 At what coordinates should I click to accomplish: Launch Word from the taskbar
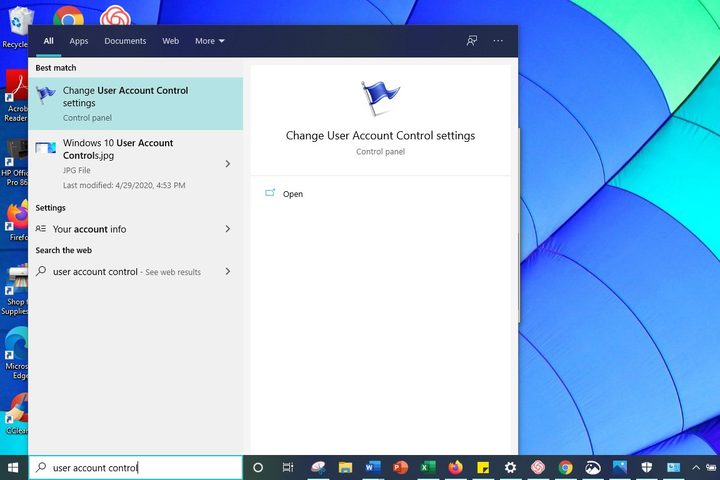tap(373, 468)
